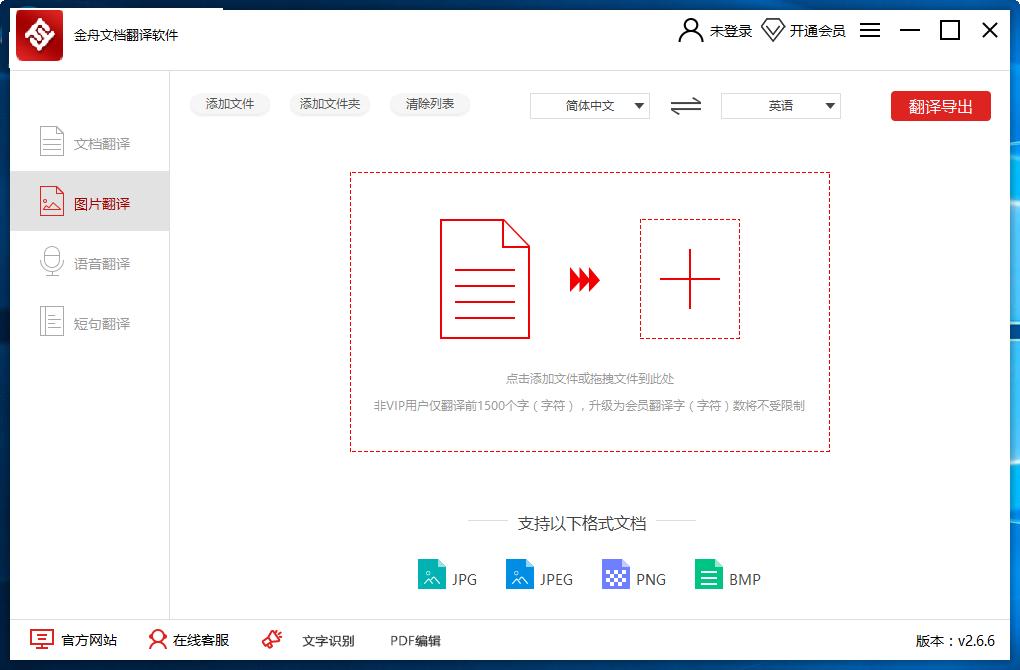Screen dimensions: 1020x670
Task: Swap source and target languages
Action: pos(685,106)
